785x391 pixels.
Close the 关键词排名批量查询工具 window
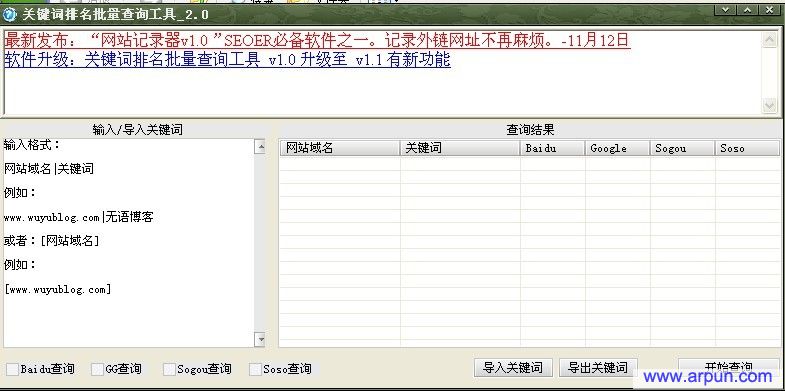pos(768,10)
